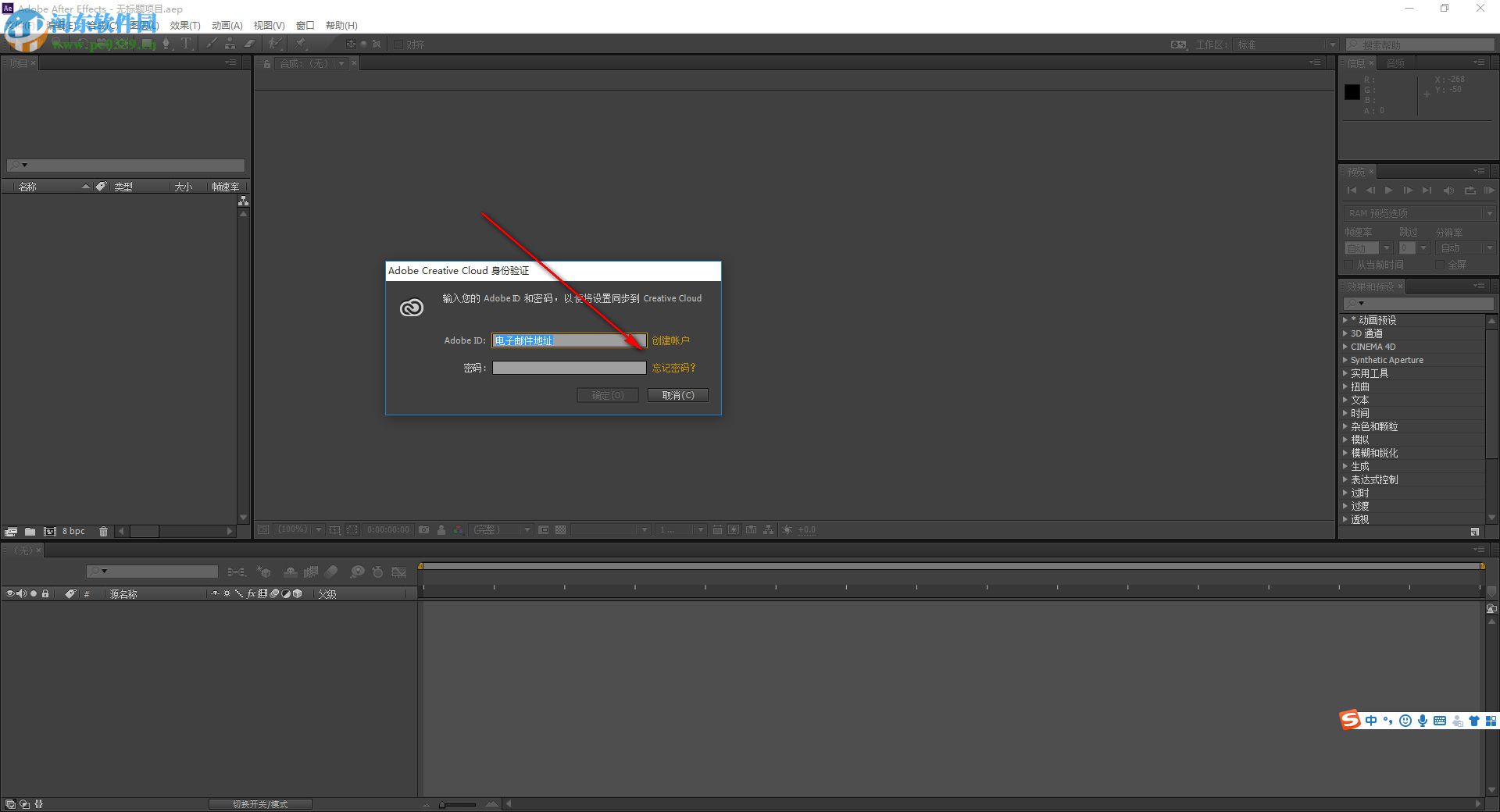Open the 工作区 标准 dropdown
1500x812 pixels.
(1287, 45)
